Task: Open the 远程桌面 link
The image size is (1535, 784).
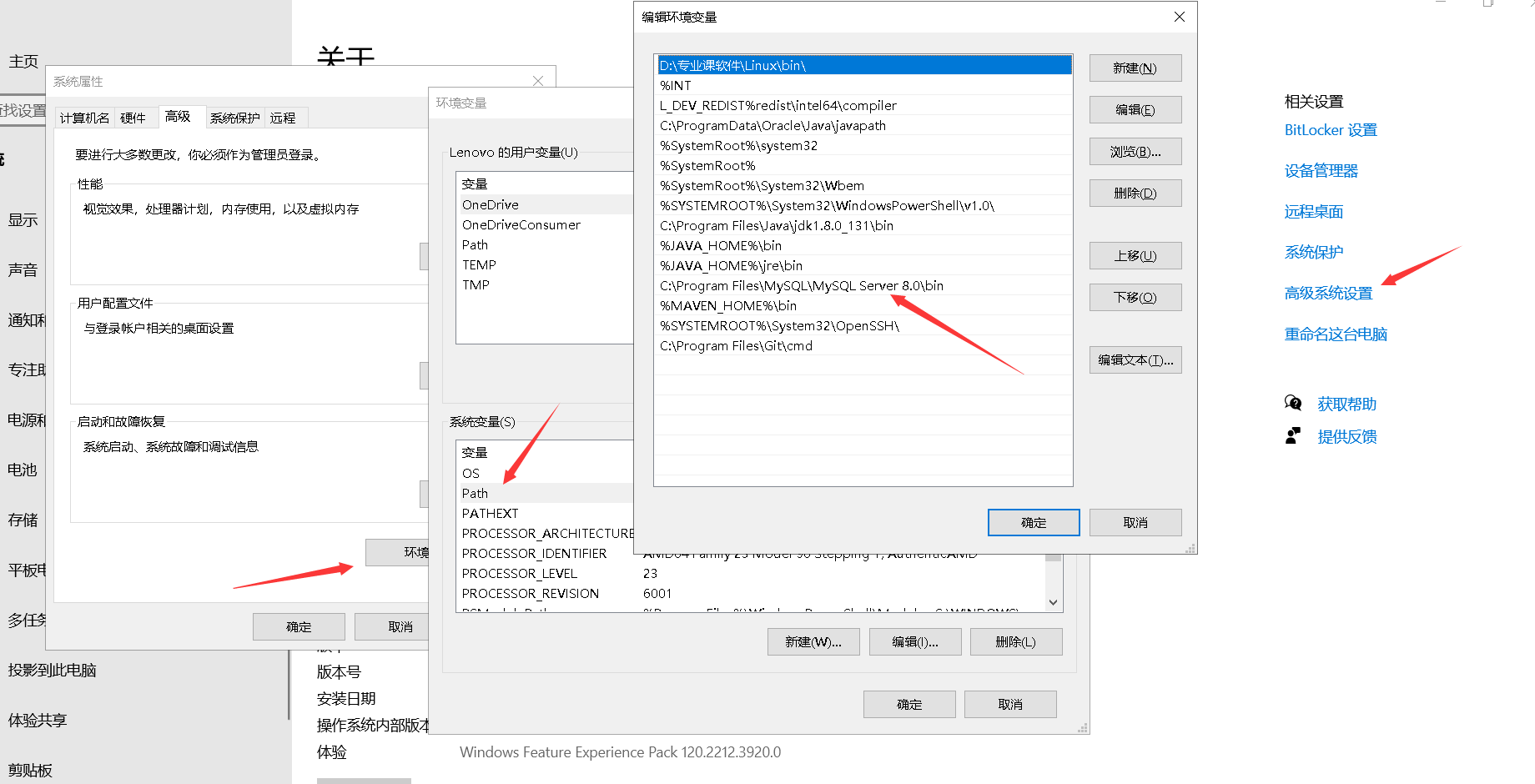Action: pyautogui.click(x=1314, y=212)
